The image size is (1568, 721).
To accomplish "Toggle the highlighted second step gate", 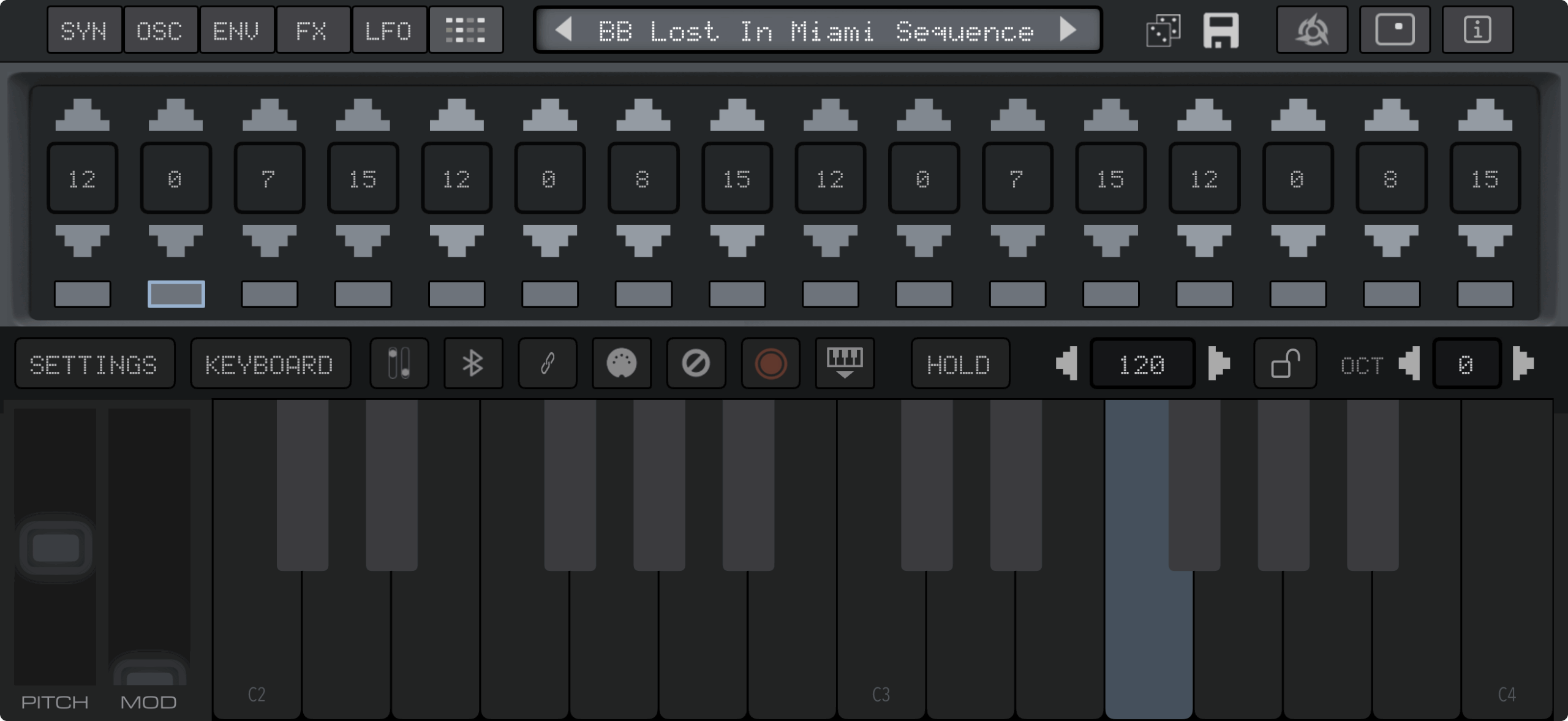I will pyautogui.click(x=176, y=294).
